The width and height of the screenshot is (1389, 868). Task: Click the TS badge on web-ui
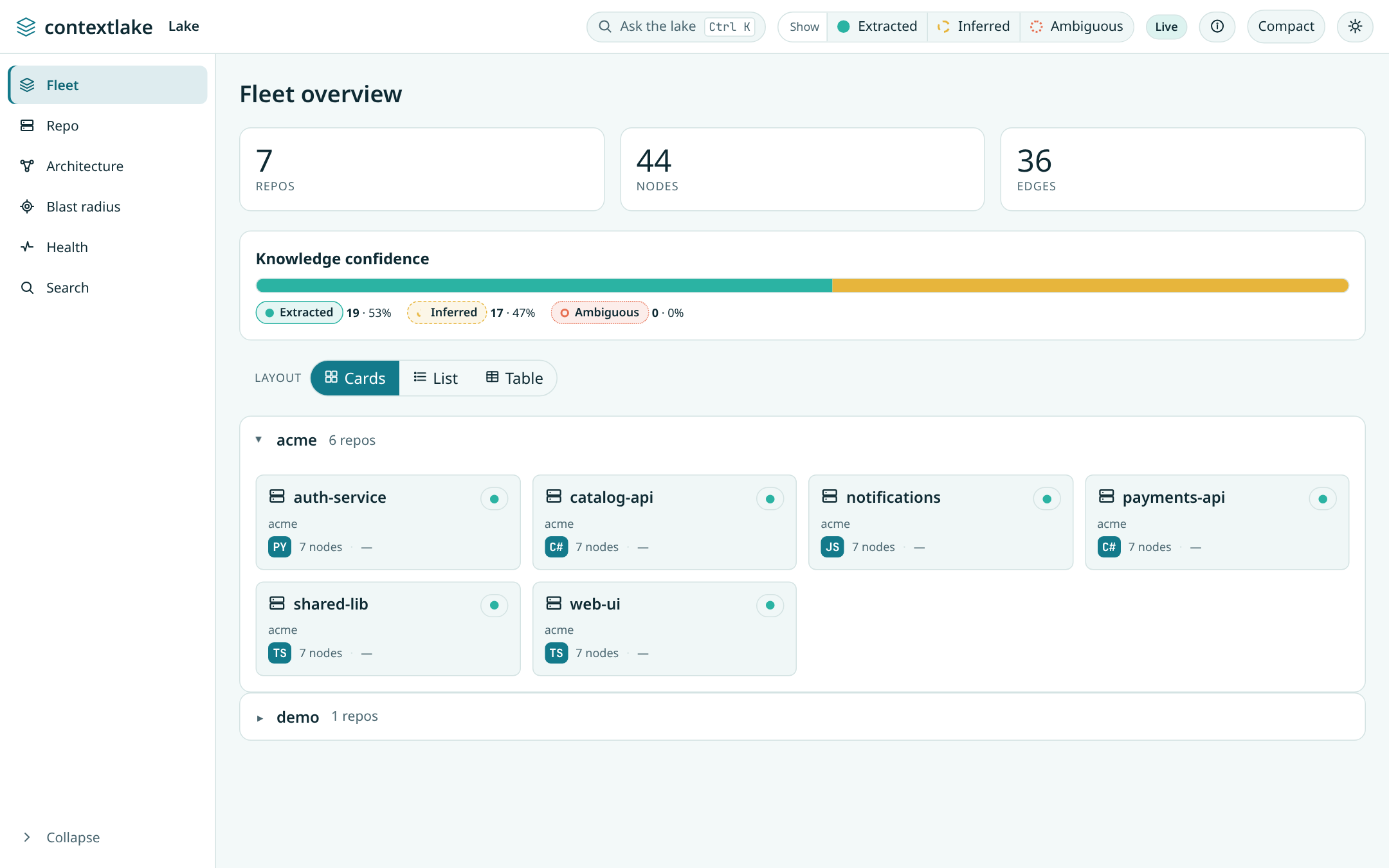[556, 653]
